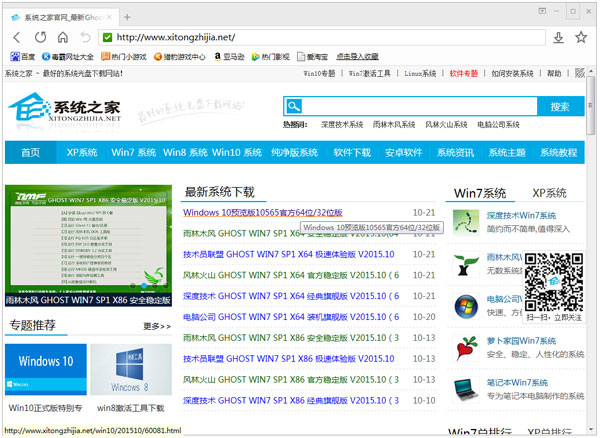The height and width of the screenshot is (438, 600).
Task: Reload the page with the refresh icon
Action: 40,37
